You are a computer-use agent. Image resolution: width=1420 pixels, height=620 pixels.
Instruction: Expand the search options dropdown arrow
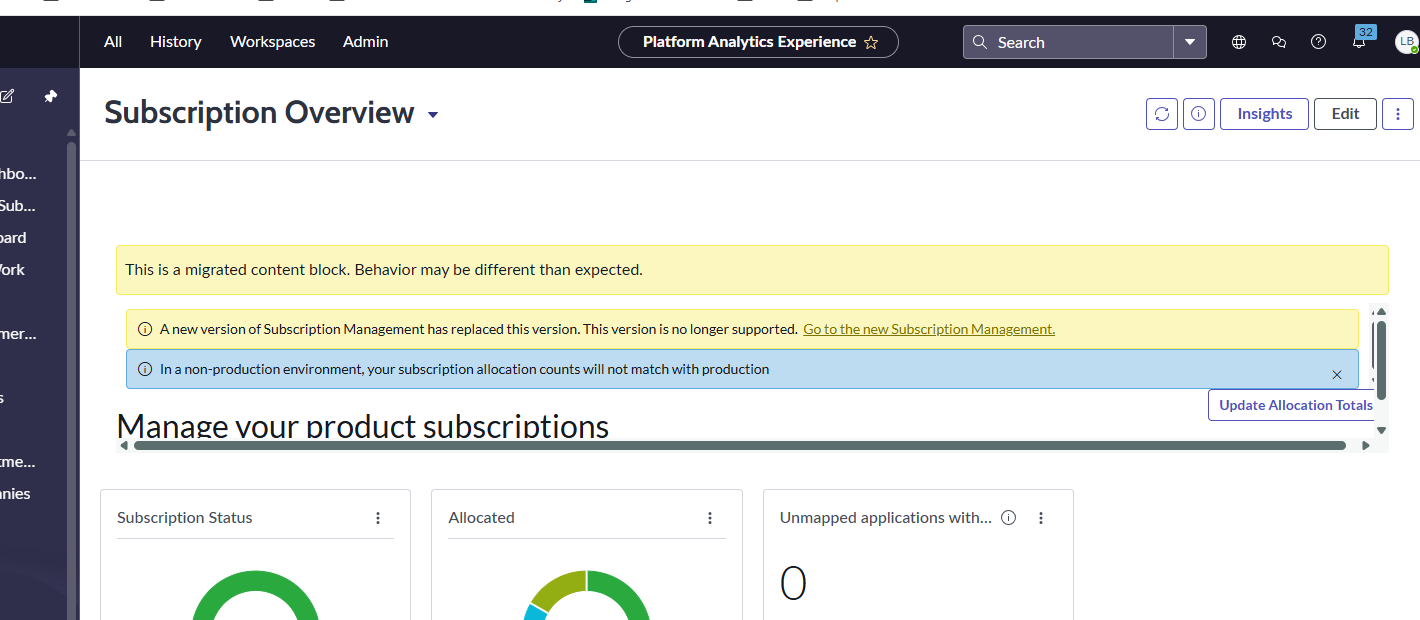pos(1189,42)
